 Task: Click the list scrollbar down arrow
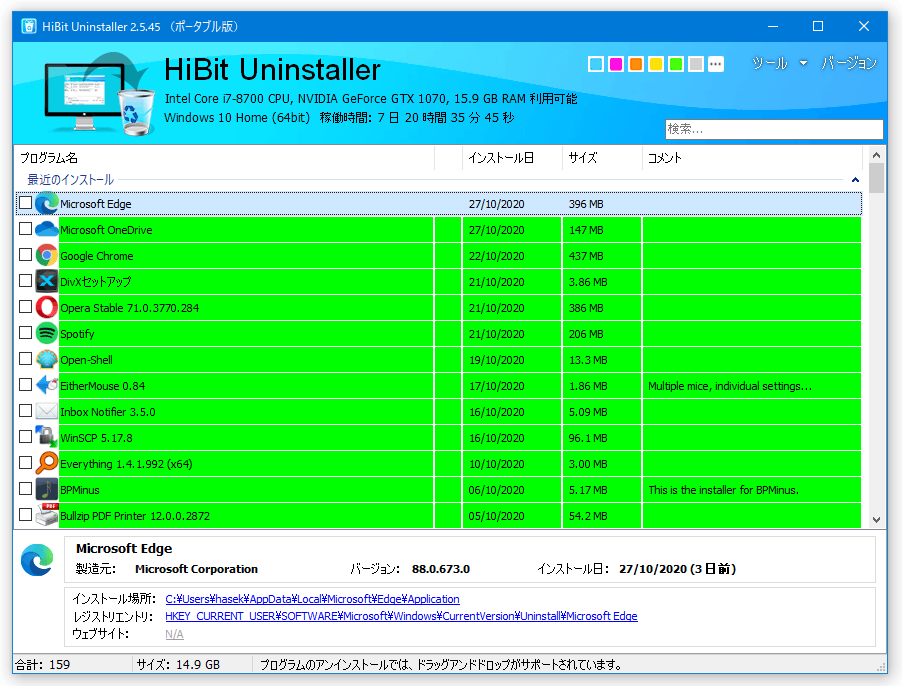coord(876,520)
